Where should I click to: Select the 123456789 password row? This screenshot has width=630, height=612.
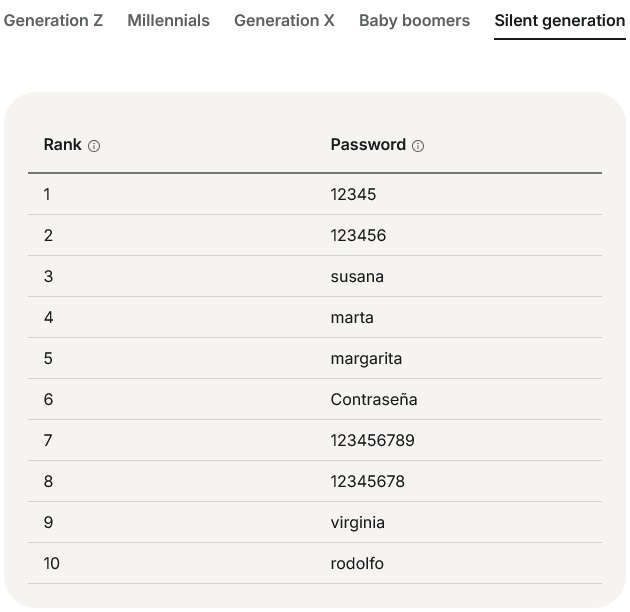pyautogui.click(x=372, y=440)
